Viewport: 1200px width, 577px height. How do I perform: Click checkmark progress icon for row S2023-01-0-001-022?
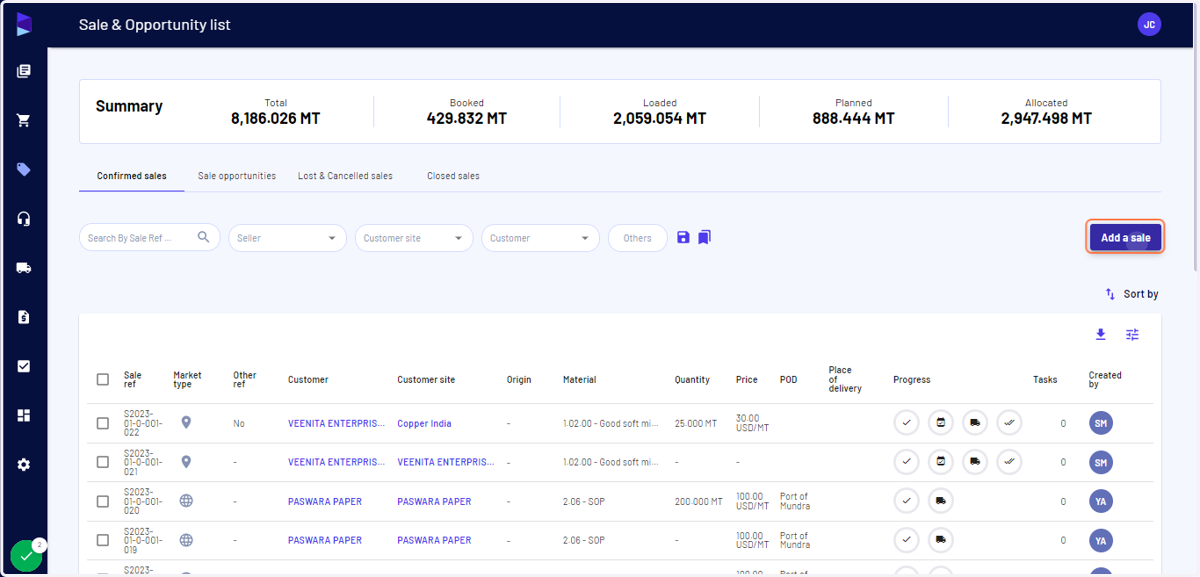[x=906, y=423]
